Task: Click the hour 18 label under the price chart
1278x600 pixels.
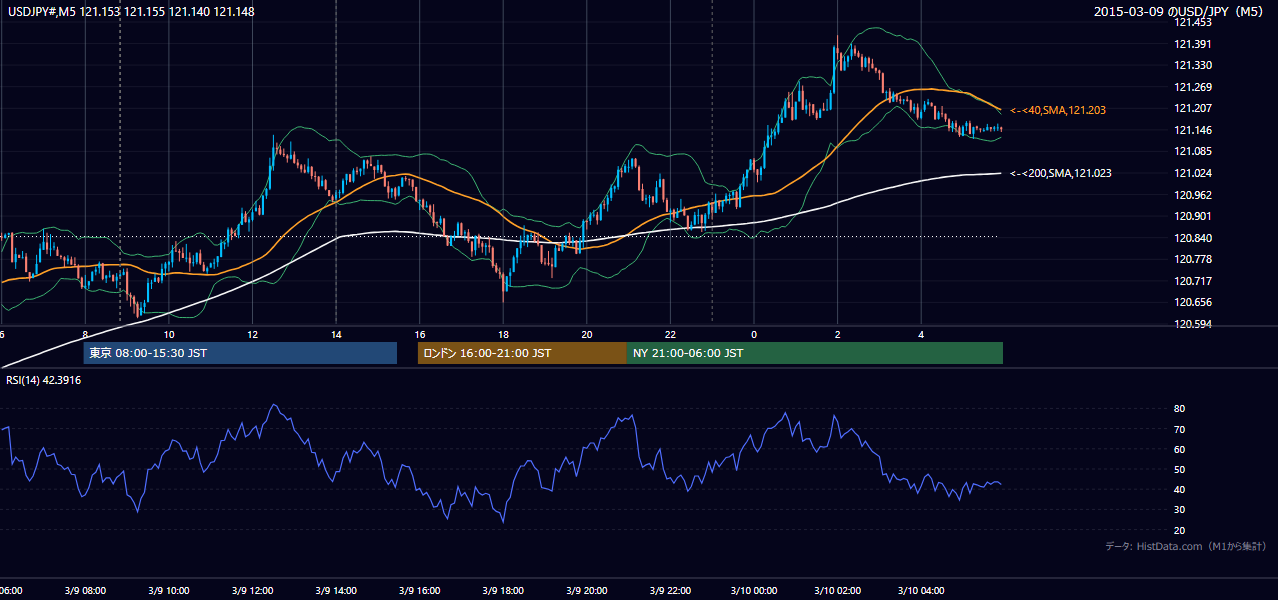Action: (x=503, y=334)
